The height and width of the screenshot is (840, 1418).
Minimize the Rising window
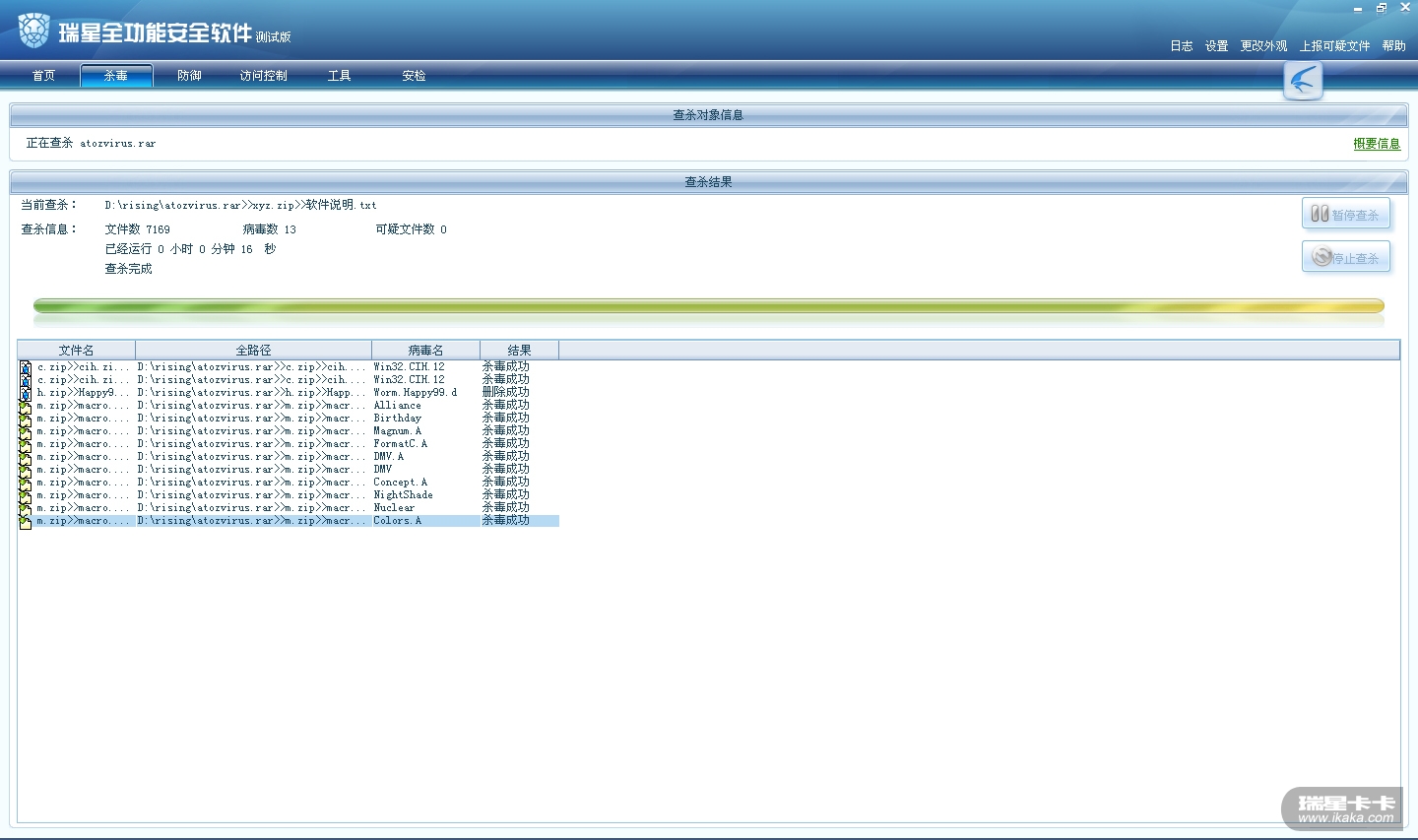(1358, 9)
